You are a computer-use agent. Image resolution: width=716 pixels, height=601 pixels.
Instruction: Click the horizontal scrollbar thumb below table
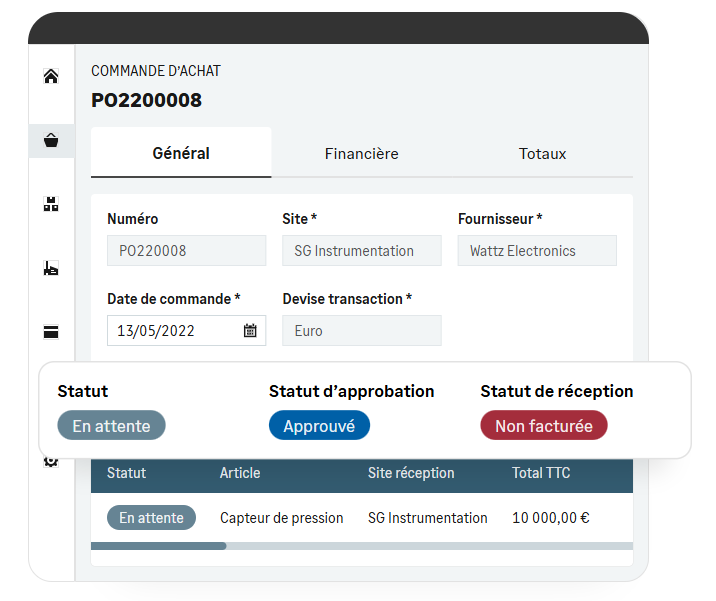click(158, 546)
